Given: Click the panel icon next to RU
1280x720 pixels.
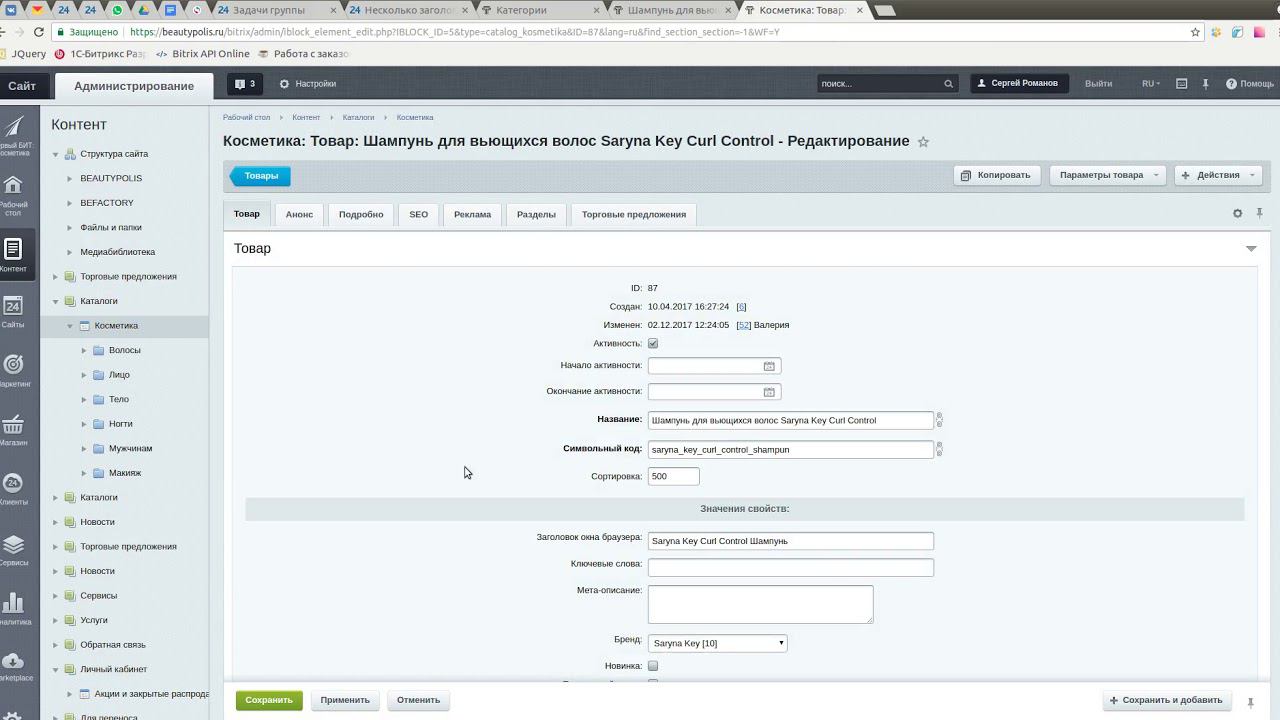Looking at the screenshot, I should pos(1181,84).
